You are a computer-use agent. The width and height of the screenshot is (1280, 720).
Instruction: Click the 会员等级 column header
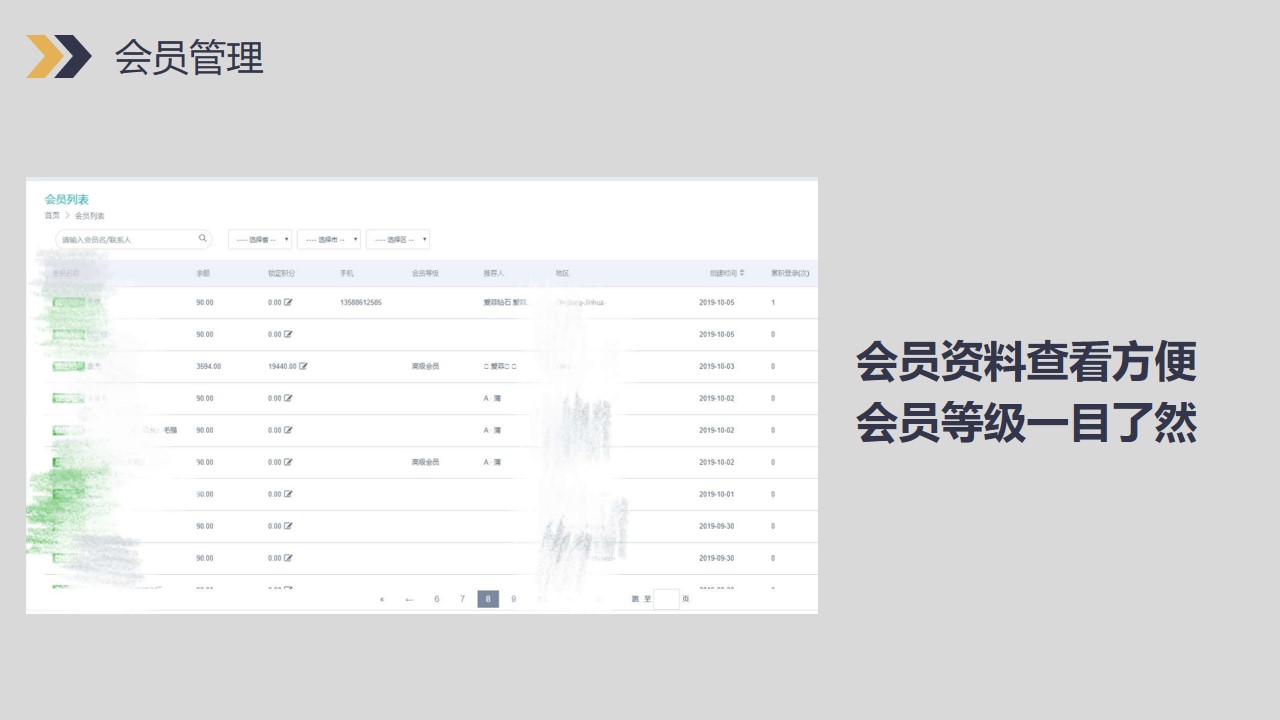(426, 273)
